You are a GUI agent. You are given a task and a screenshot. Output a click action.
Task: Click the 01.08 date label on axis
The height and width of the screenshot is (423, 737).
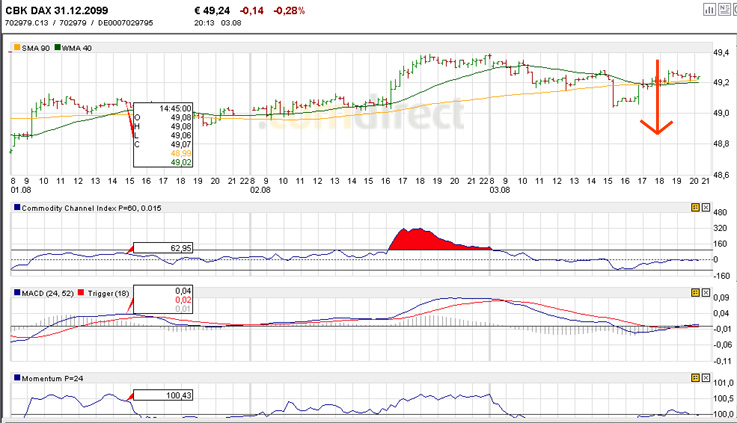pos(21,190)
